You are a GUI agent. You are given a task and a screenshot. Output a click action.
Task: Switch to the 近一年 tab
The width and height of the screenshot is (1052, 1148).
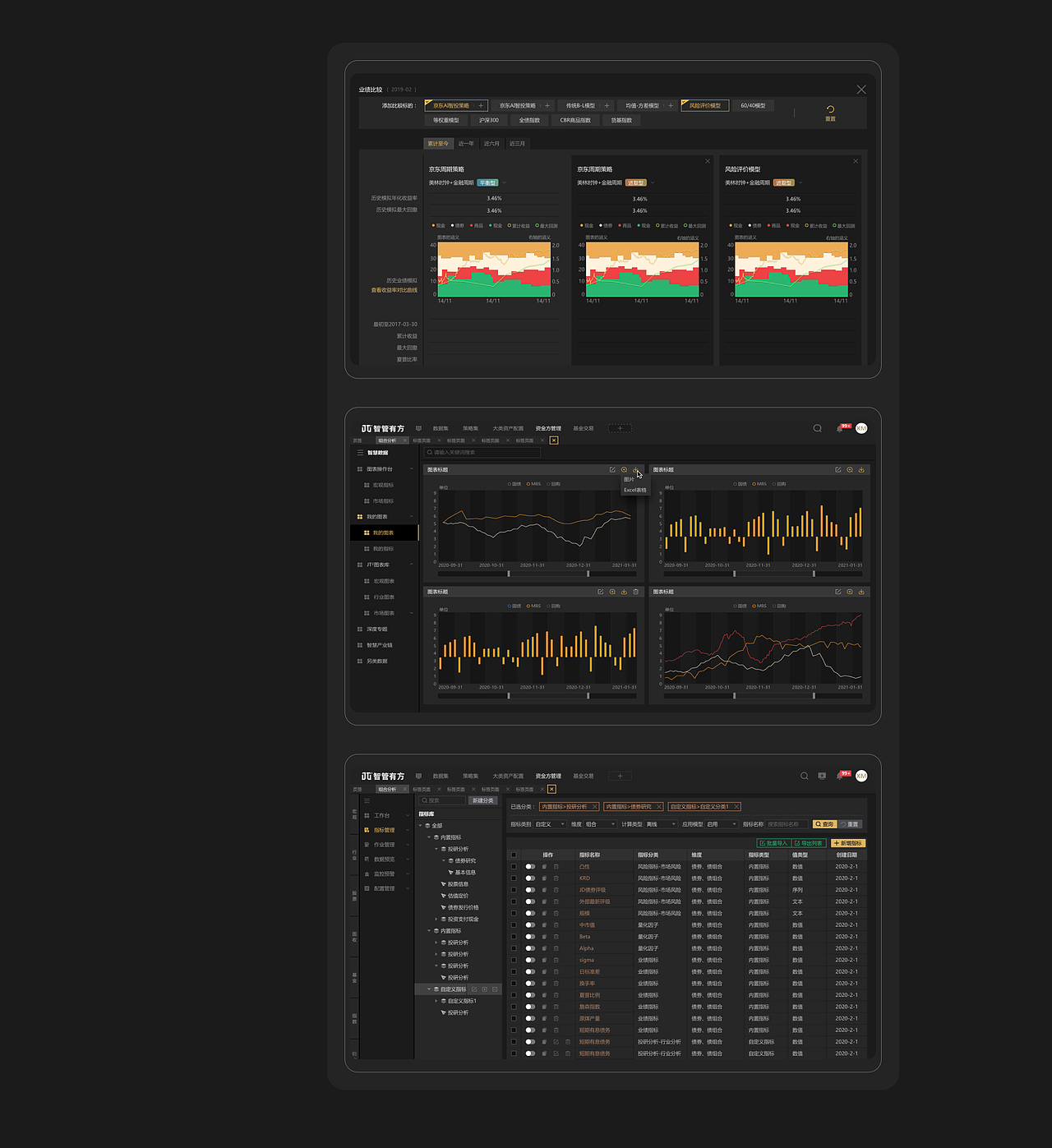tap(466, 144)
